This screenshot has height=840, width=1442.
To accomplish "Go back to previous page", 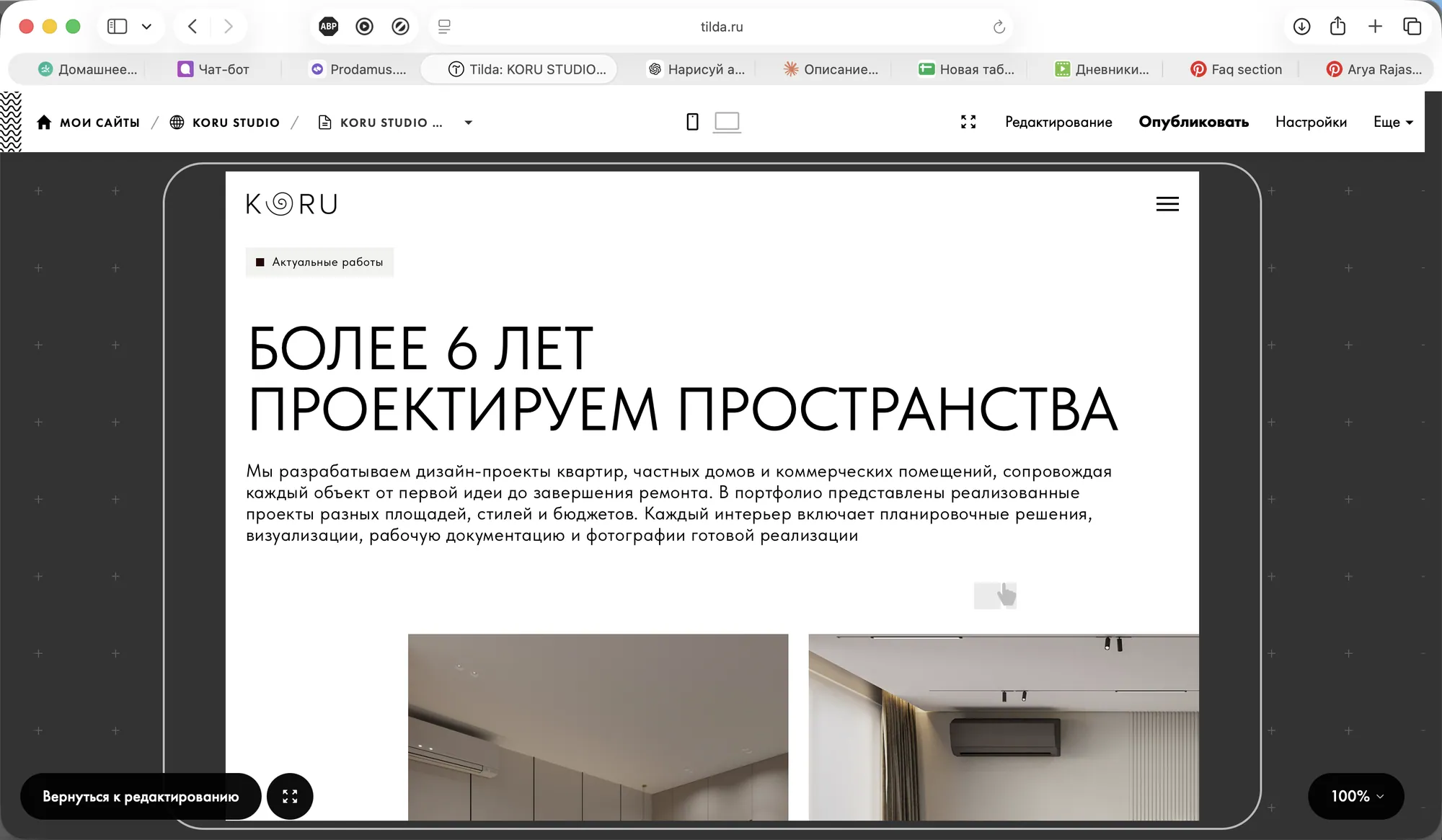I will click(x=193, y=27).
